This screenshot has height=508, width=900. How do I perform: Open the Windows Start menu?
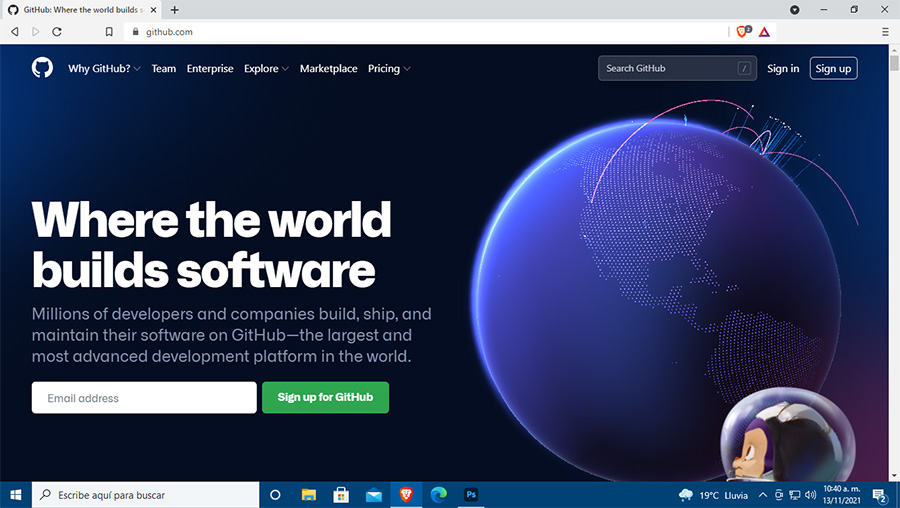tap(15, 495)
